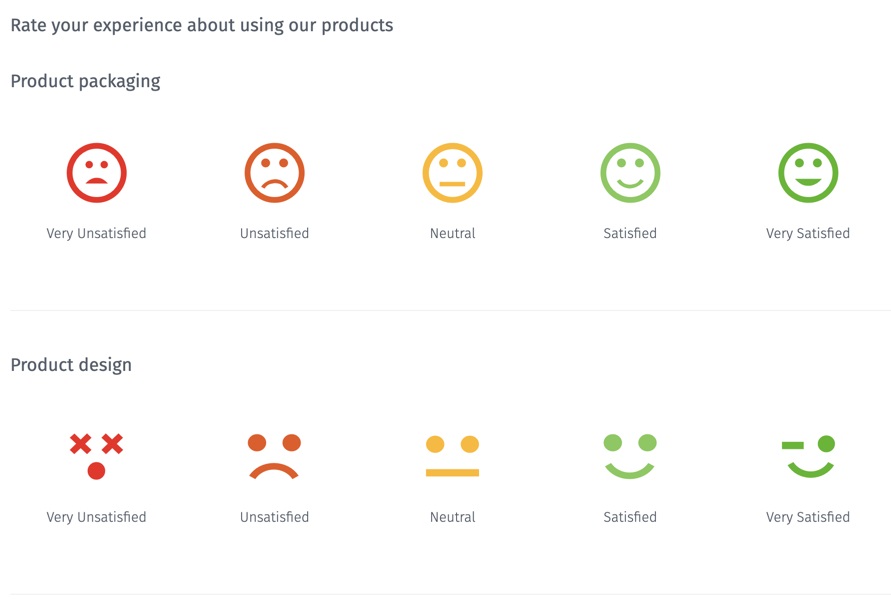Select the red Very Unsatisfied face for packaging
The height and width of the screenshot is (604, 891).
(96, 173)
